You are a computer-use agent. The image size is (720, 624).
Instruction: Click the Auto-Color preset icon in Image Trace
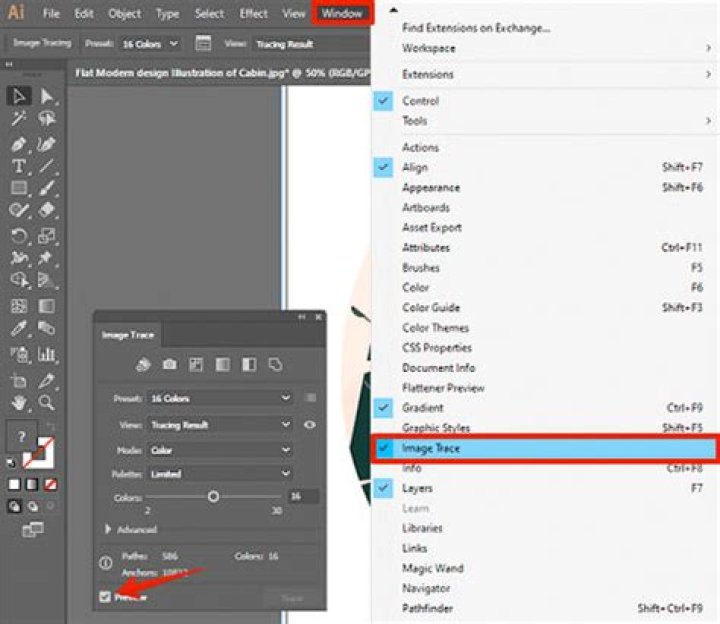tap(143, 365)
